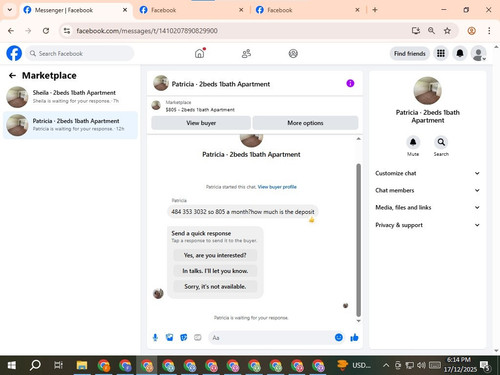
Task: Open the Windows notification center
Action: click(x=485, y=366)
